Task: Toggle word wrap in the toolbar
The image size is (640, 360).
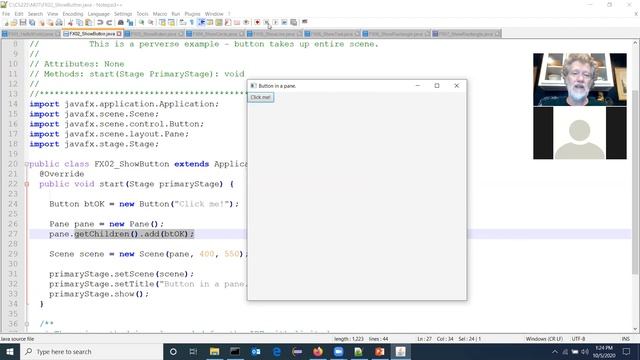Action: coord(182,22)
